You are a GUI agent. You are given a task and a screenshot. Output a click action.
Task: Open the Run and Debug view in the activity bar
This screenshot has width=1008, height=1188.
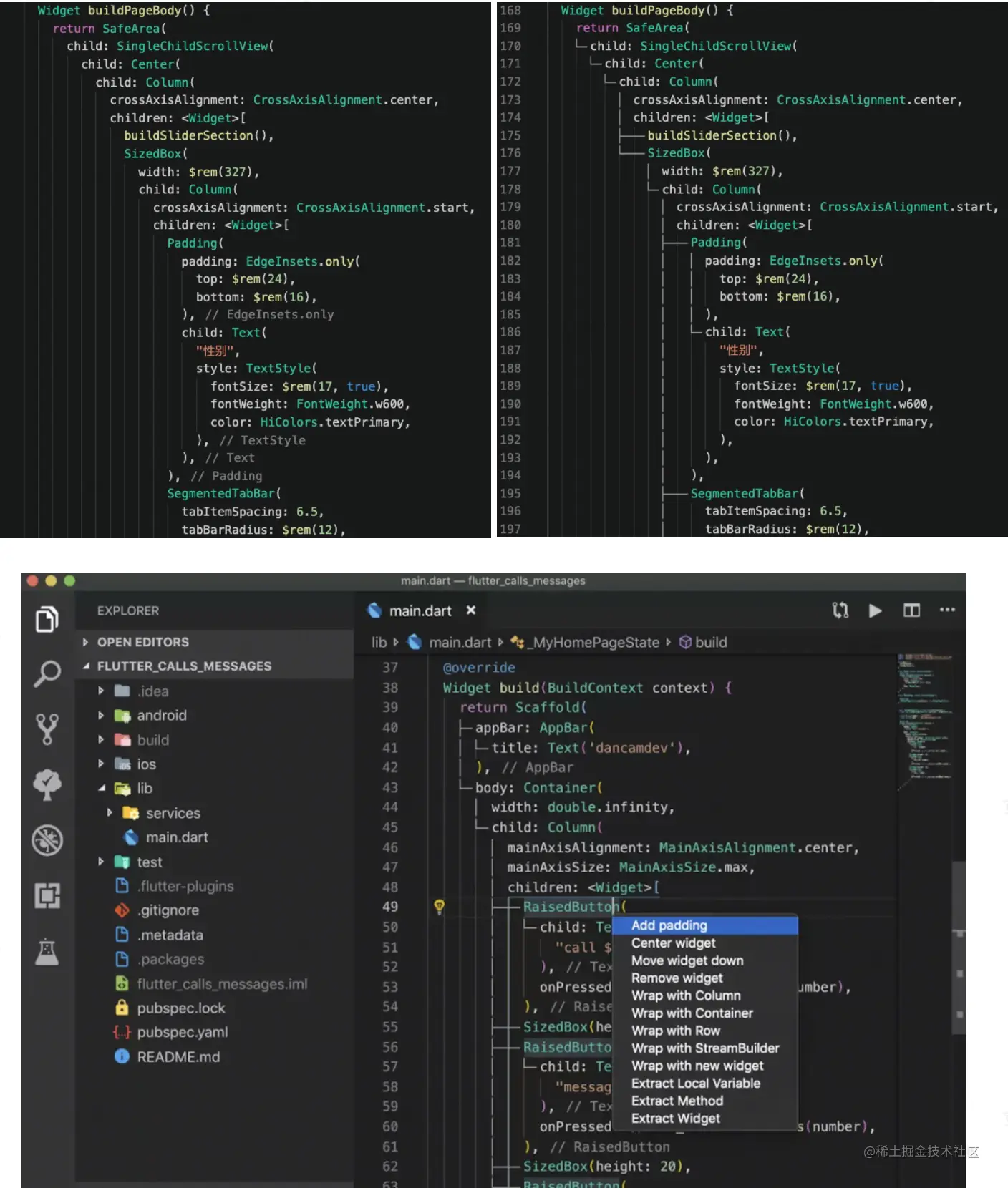[47, 840]
